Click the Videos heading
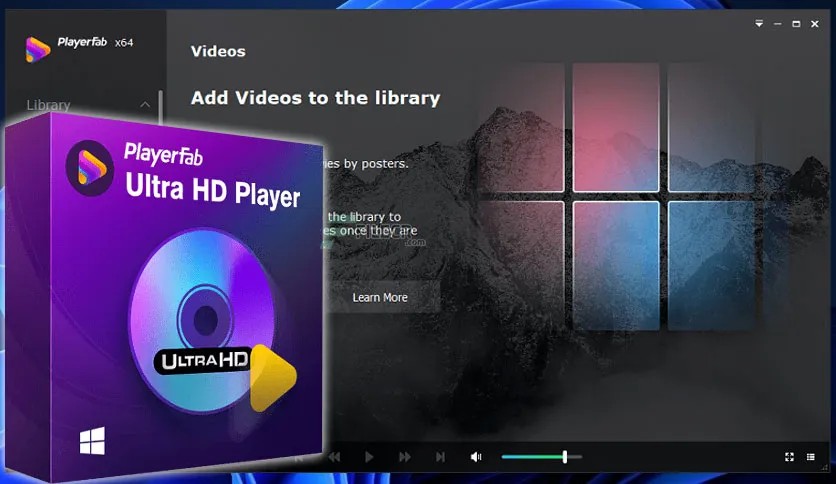Viewport: 836px width, 484px height. pyautogui.click(x=218, y=52)
